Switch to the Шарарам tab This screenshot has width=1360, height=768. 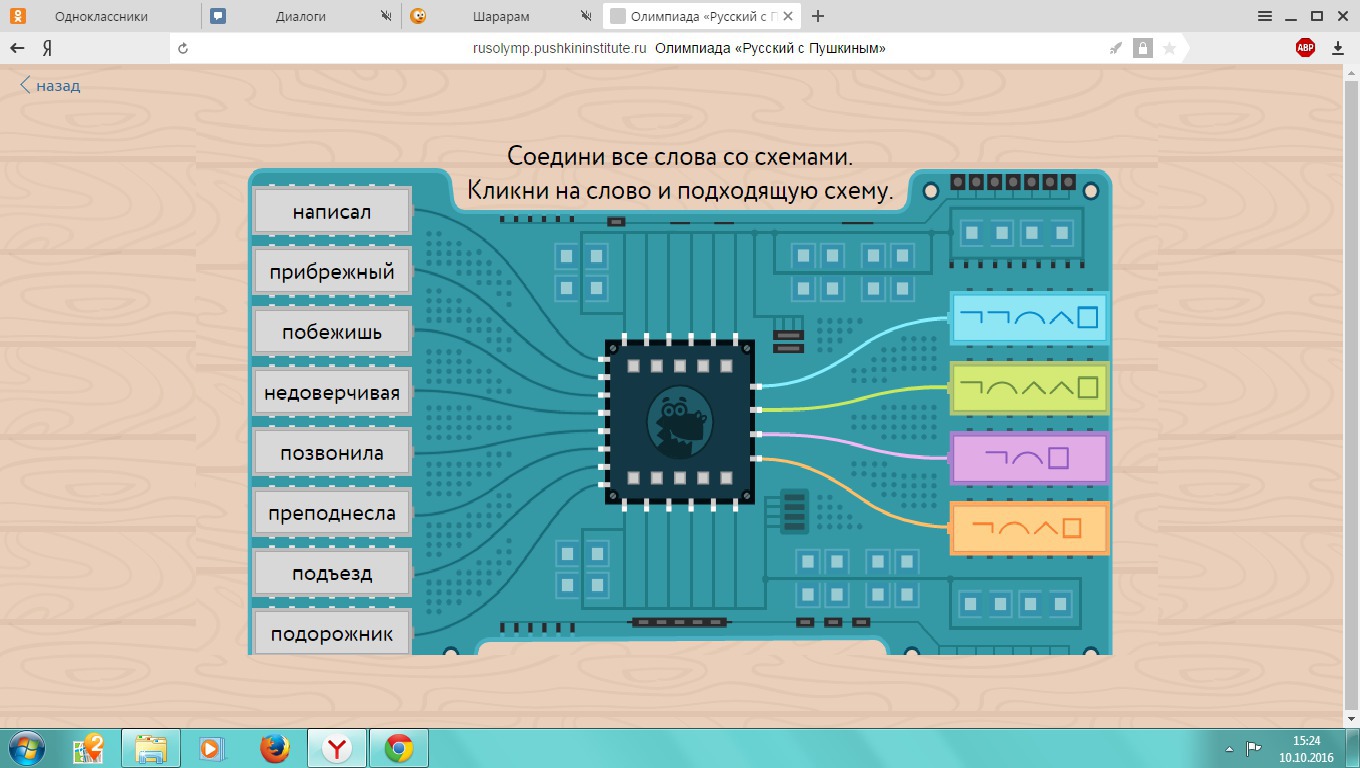(500, 17)
